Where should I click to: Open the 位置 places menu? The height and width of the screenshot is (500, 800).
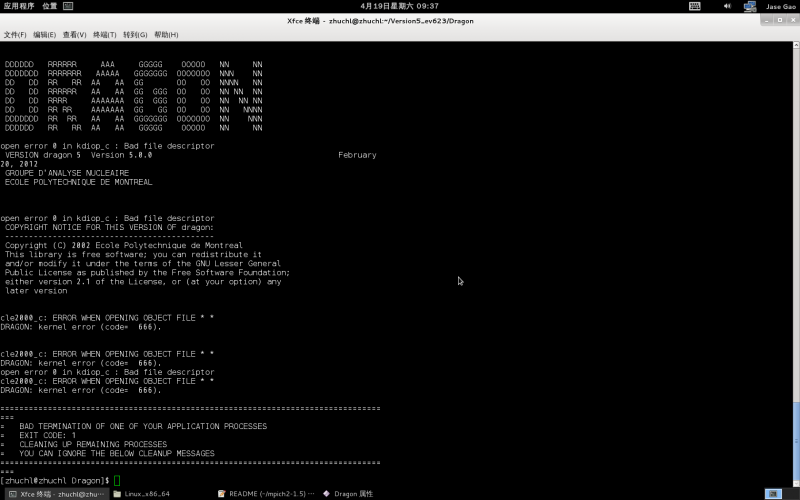pyautogui.click(x=49, y=6)
